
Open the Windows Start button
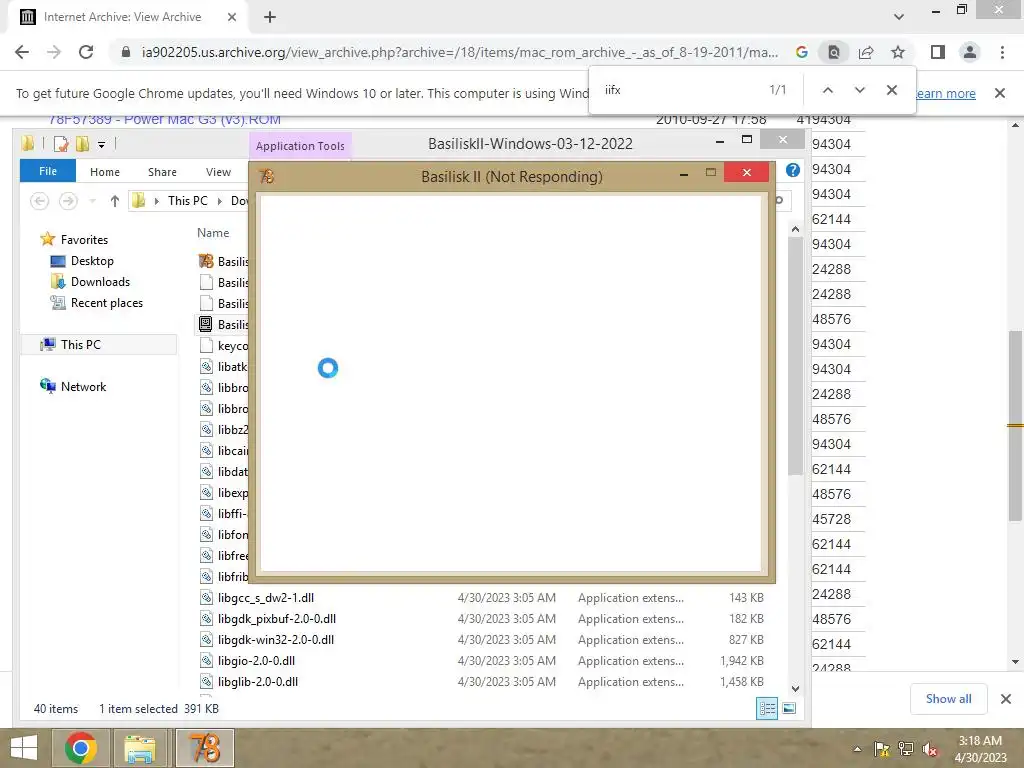24,748
